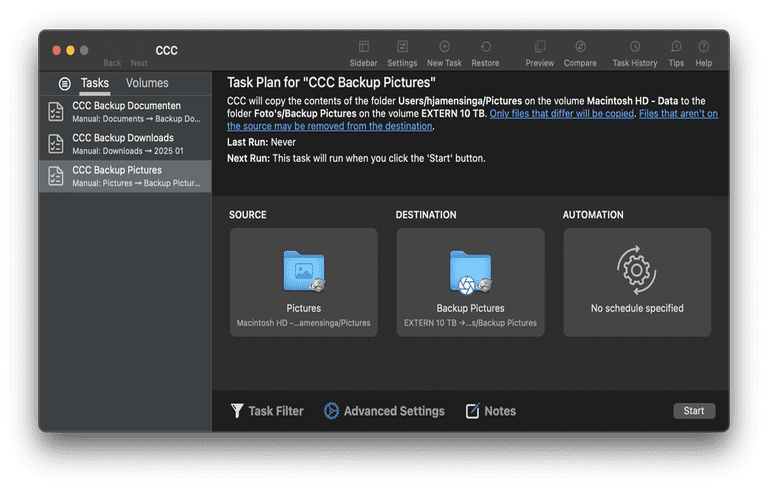Click the CCC Backup Pictures task icon
The width and height of the screenshot is (768, 490).
pos(56,176)
